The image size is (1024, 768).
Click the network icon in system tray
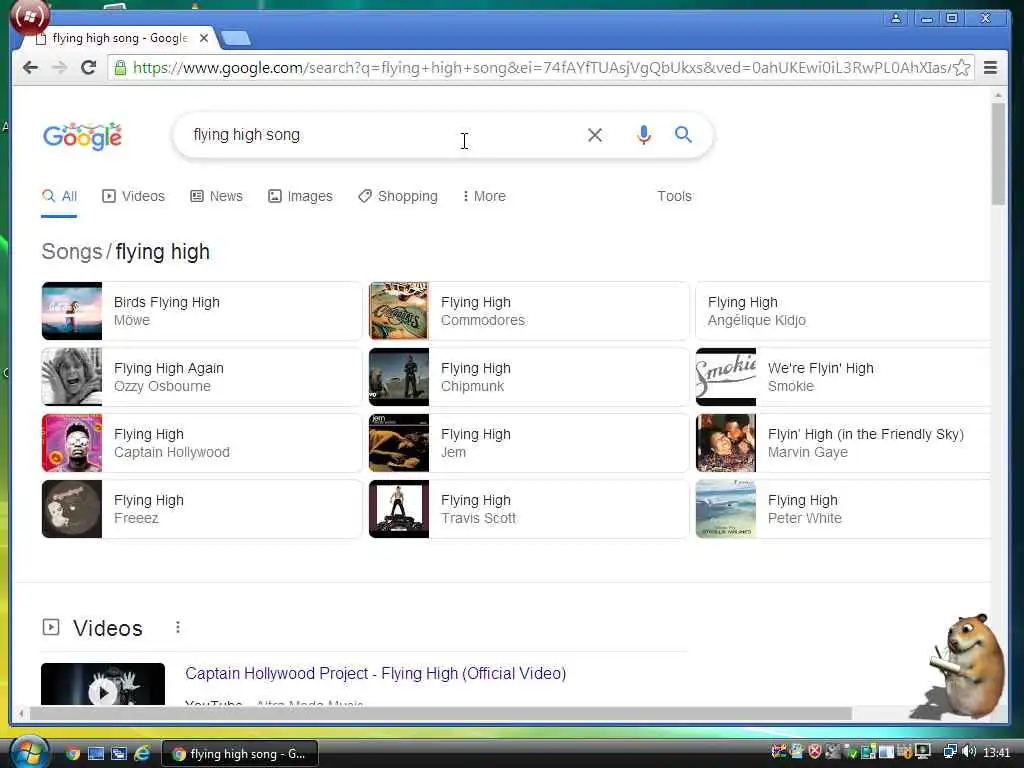click(950, 752)
